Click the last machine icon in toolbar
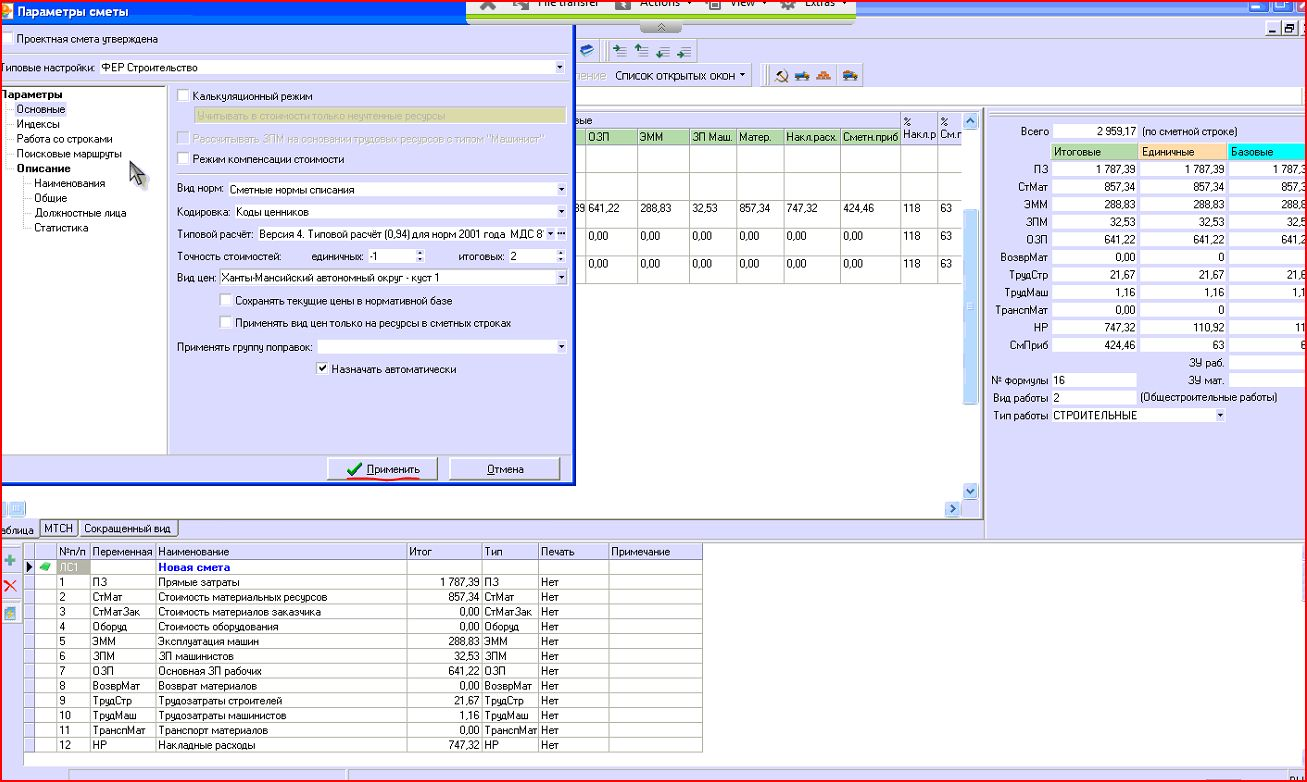Viewport: 1307px width, 782px height. point(848,76)
